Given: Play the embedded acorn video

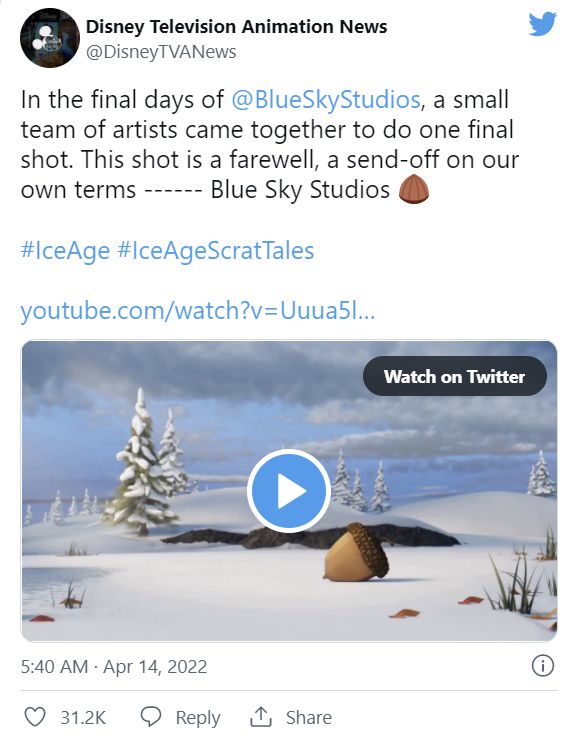Looking at the screenshot, I should click(x=288, y=491).
